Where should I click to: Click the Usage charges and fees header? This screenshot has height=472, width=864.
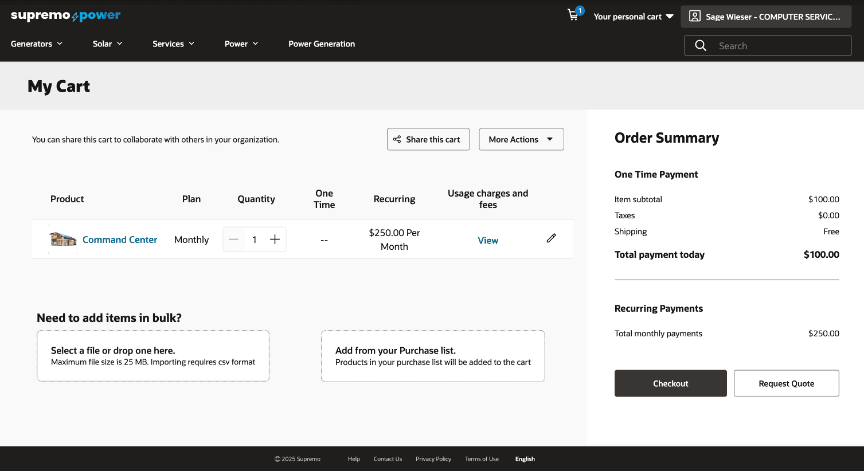point(488,199)
